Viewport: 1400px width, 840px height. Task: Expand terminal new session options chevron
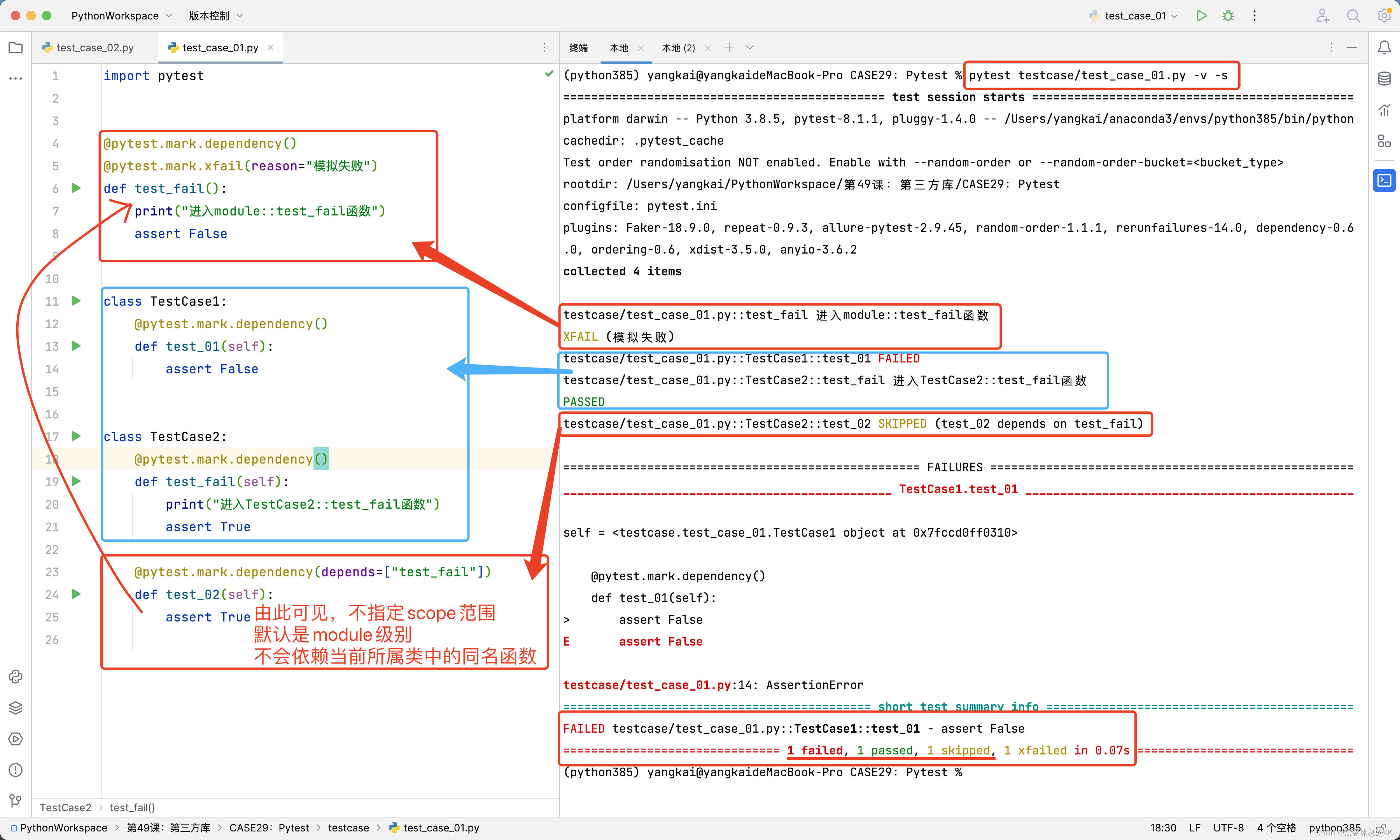pos(750,47)
